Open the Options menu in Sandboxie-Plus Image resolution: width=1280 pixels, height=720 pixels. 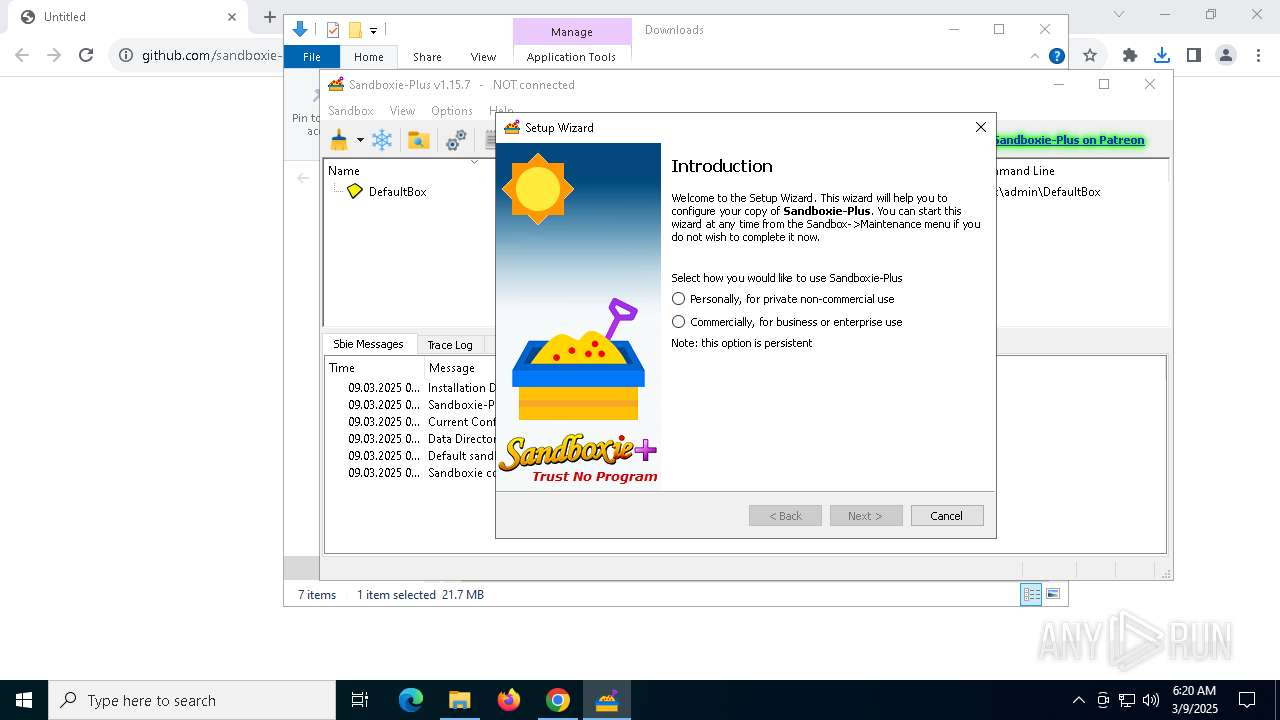pos(452,111)
